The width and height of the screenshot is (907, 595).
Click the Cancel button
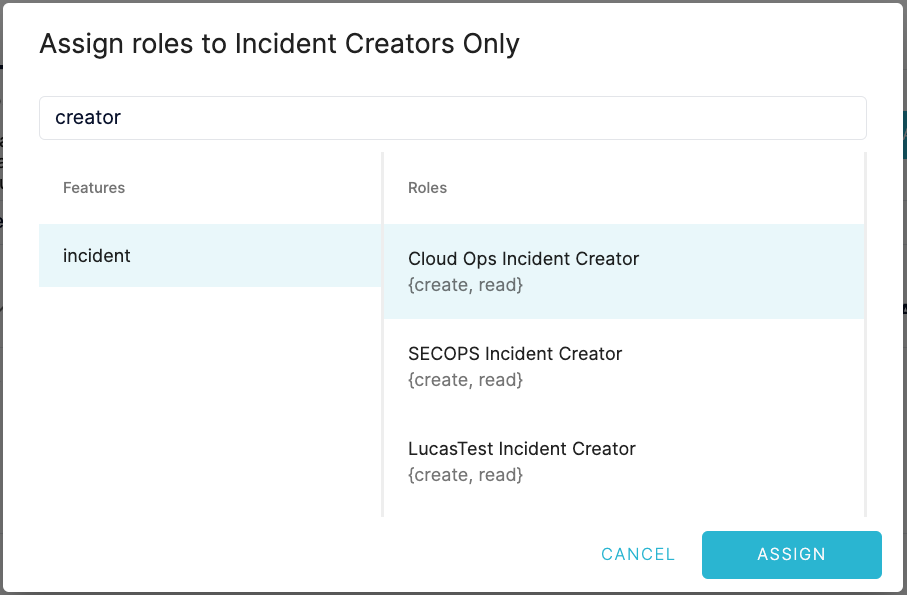[637, 554]
